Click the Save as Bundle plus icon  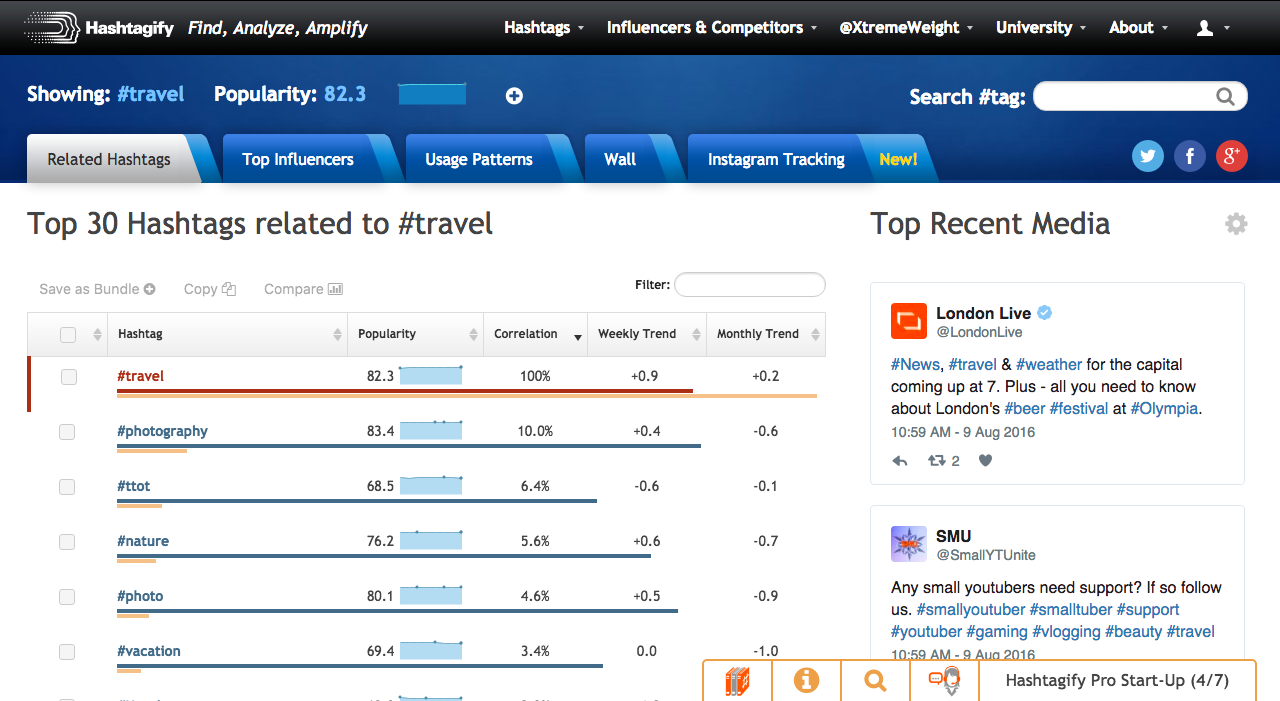150,289
